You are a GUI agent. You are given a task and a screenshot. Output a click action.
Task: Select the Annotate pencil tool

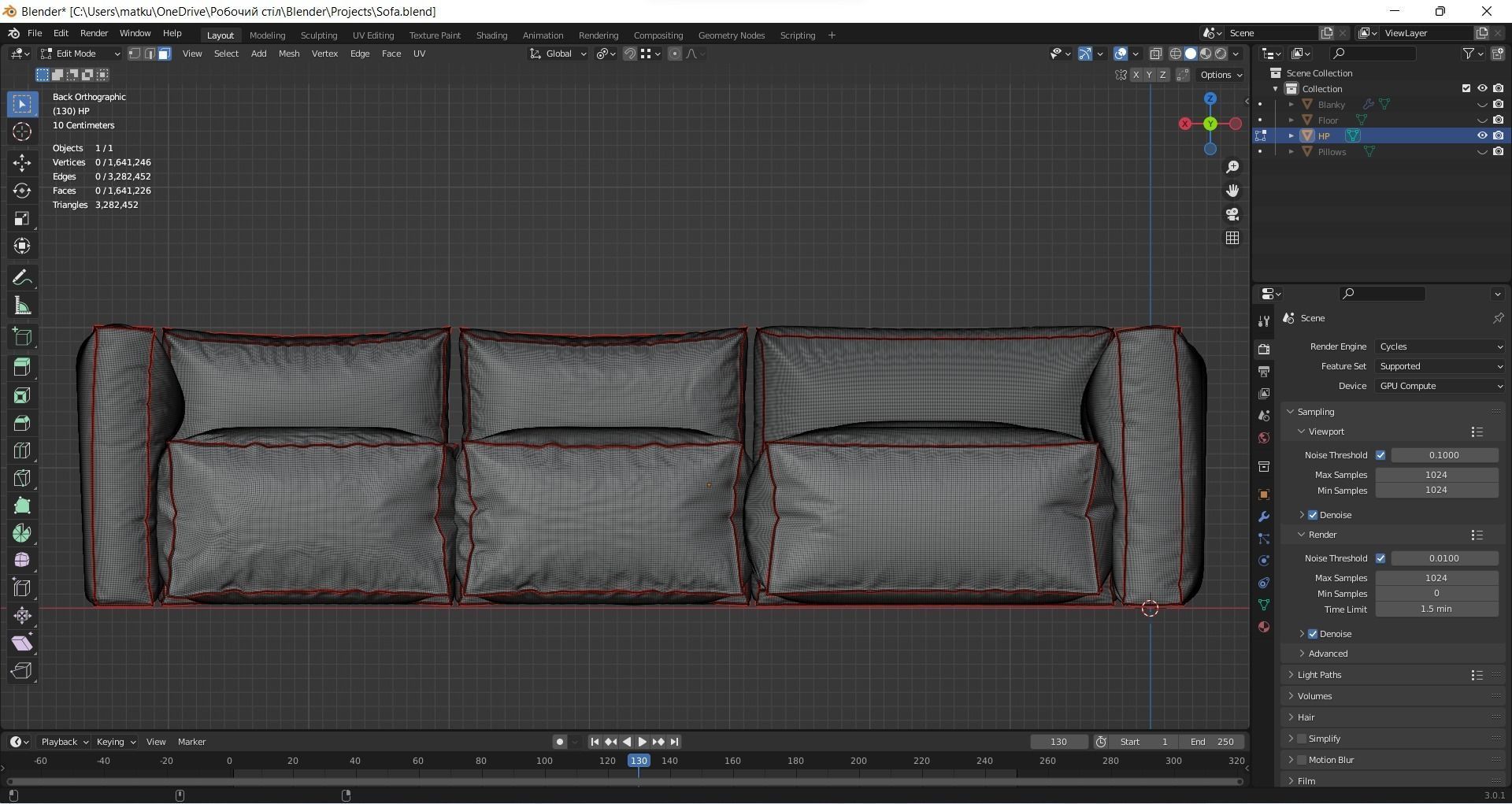click(22, 277)
